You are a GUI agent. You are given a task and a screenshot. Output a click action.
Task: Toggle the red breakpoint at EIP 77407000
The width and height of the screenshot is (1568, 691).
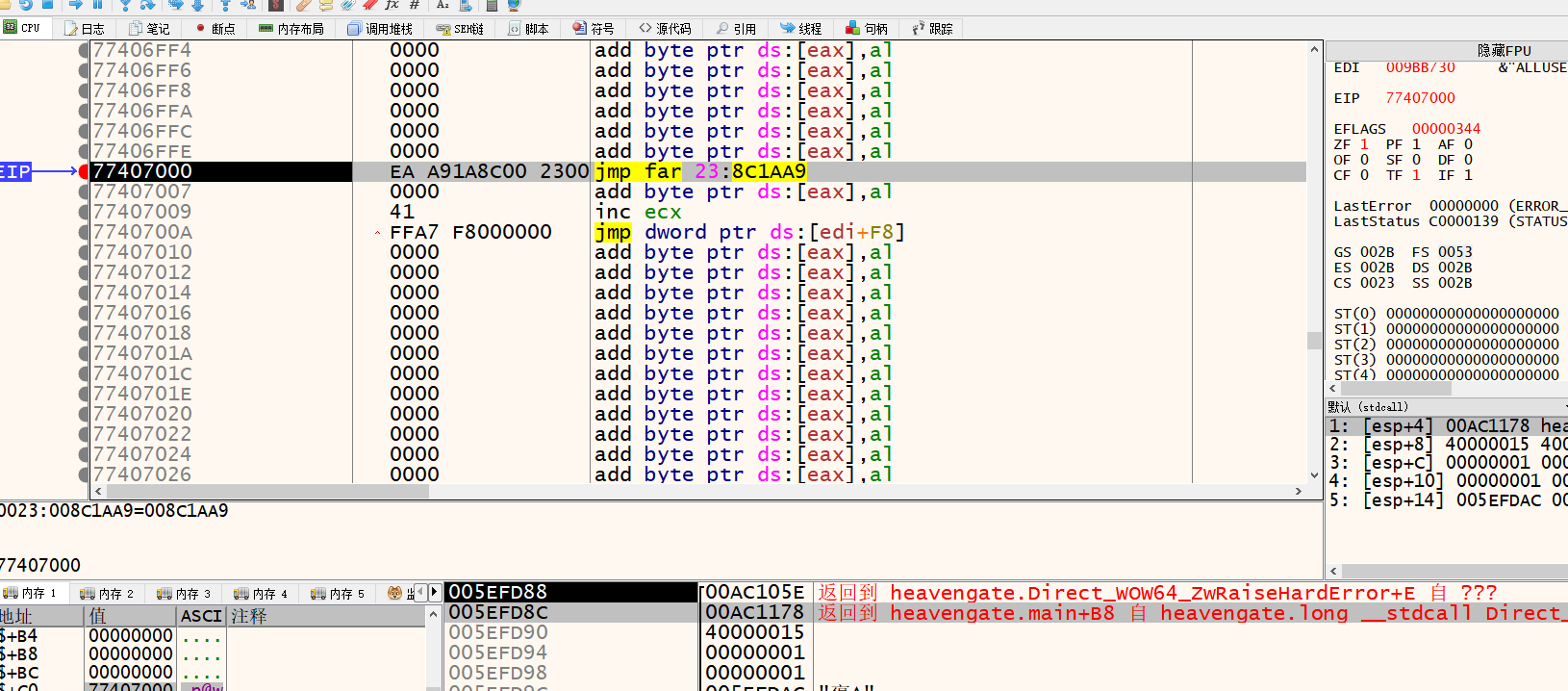coord(84,171)
